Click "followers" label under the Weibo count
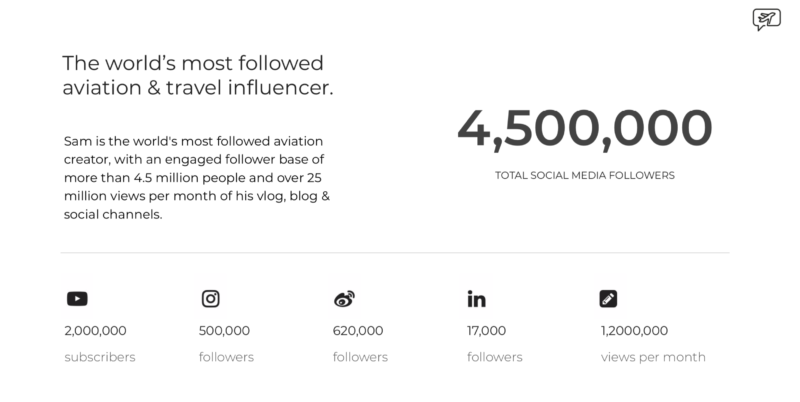Viewport: 800px width, 402px height. [x=360, y=357]
